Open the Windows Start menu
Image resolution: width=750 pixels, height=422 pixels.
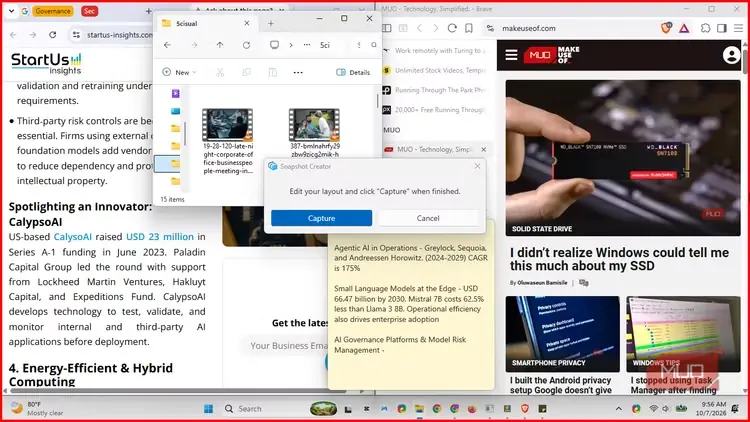209,409
